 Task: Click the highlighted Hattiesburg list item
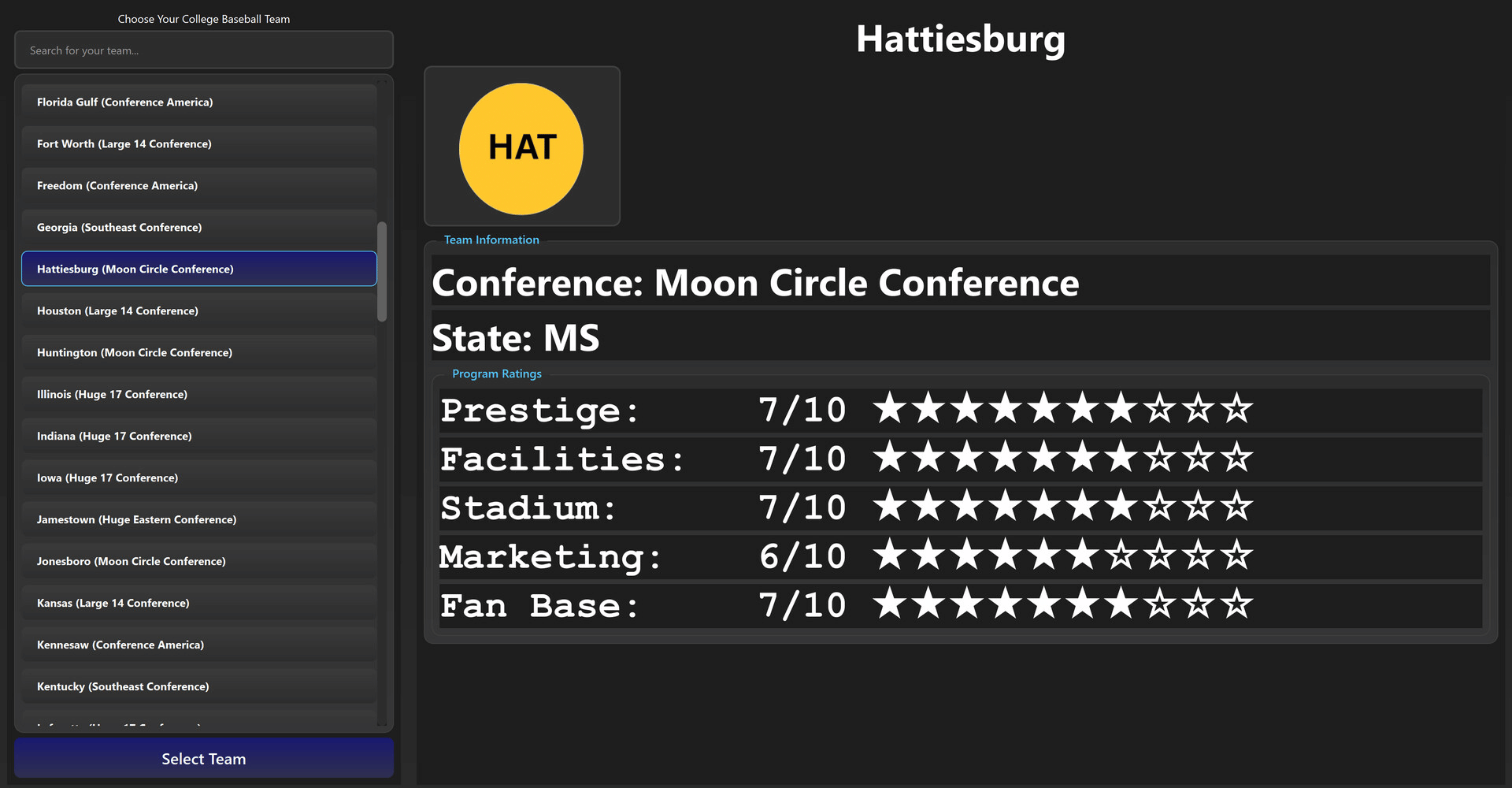199,269
